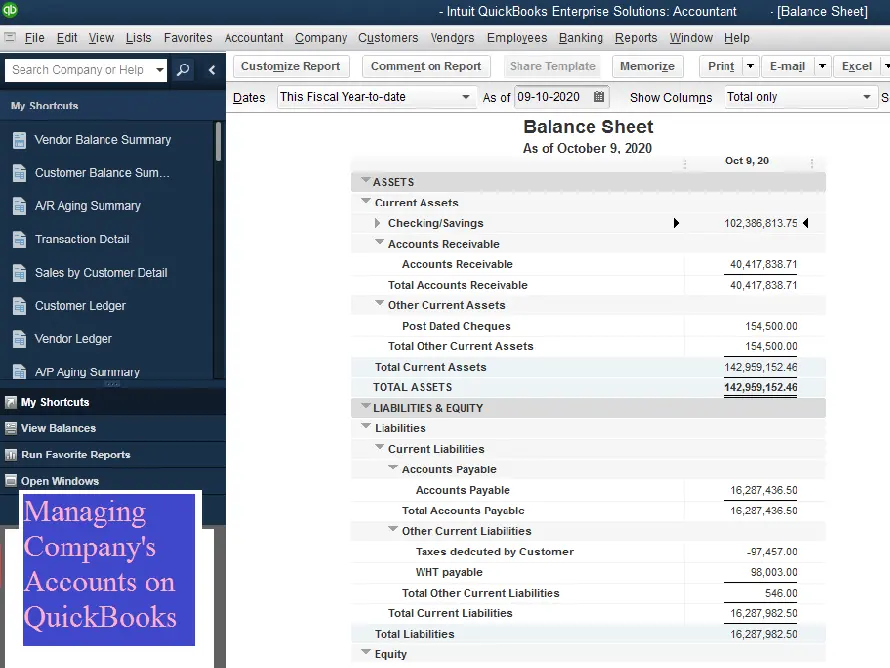The width and height of the screenshot is (890, 668).
Task: Open the Banking menu
Action: pos(581,38)
